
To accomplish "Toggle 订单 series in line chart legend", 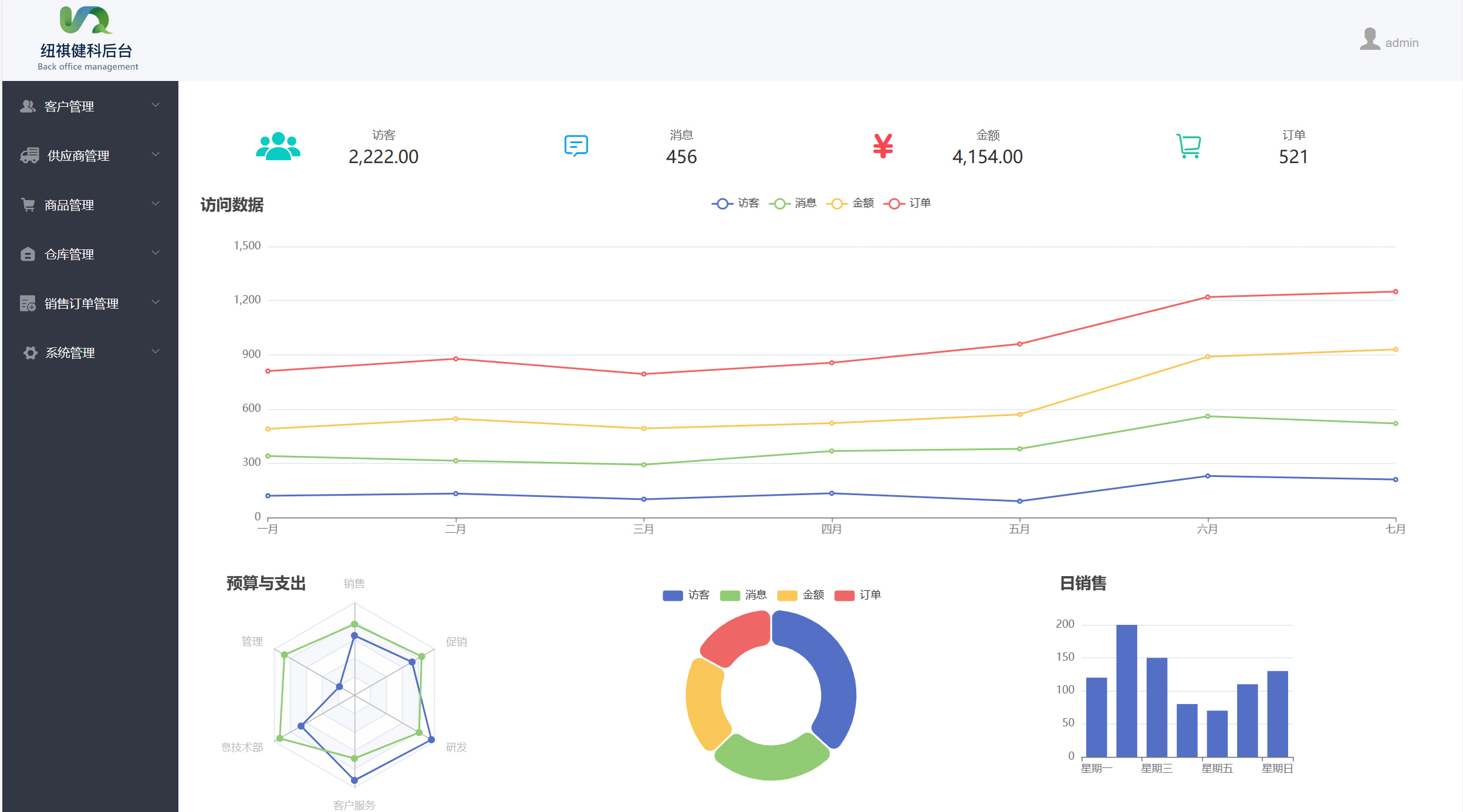I will (x=907, y=203).
